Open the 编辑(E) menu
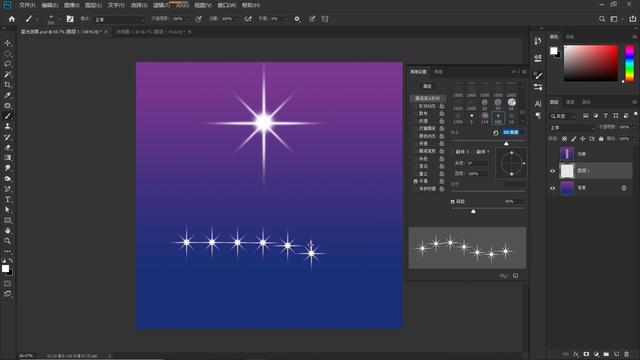Image resolution: width=640 pixels, height=360 pixels. pyautogui.click(x=50, y=5)
